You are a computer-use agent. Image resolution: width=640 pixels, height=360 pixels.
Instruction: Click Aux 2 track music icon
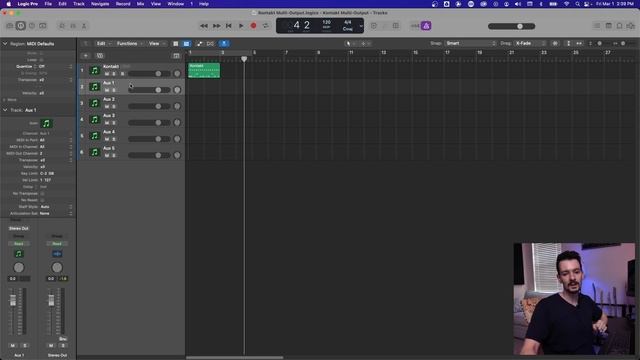point(95,103)
